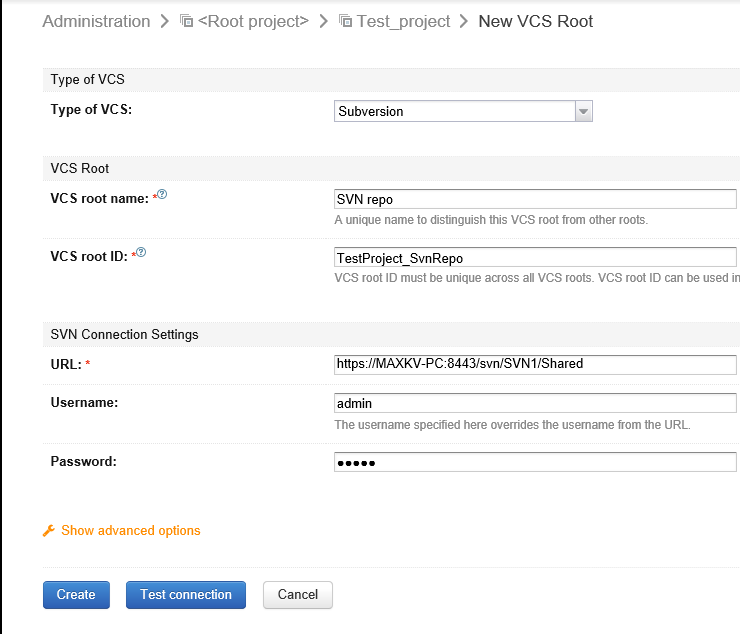Go to Administration in the breadcrumb

(x=96, y=21)
